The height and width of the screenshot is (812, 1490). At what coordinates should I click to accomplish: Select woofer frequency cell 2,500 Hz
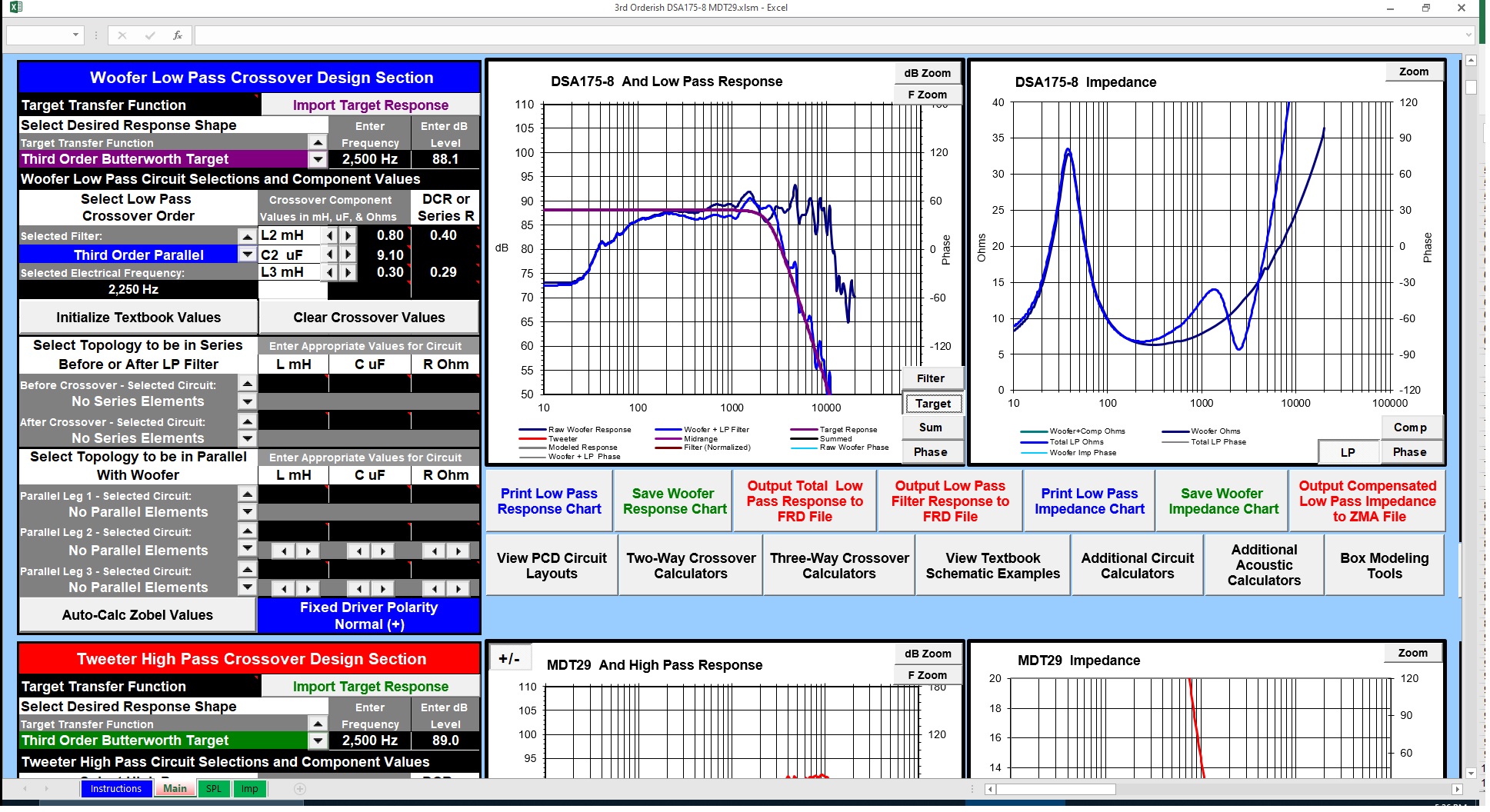(x=370, y=159)
